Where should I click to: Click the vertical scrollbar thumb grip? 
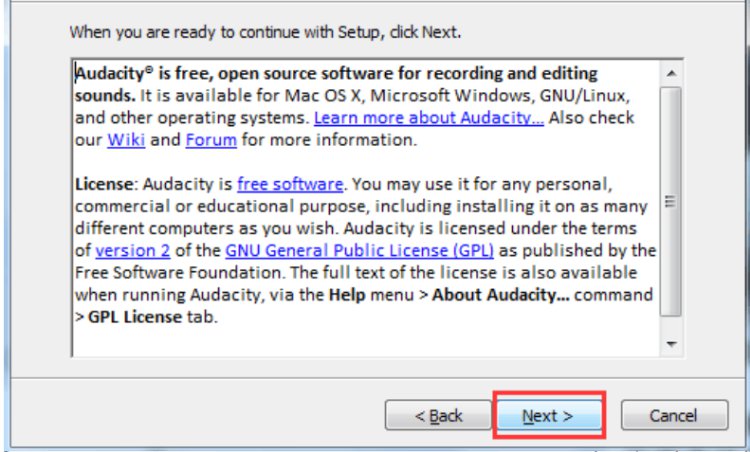671,201
